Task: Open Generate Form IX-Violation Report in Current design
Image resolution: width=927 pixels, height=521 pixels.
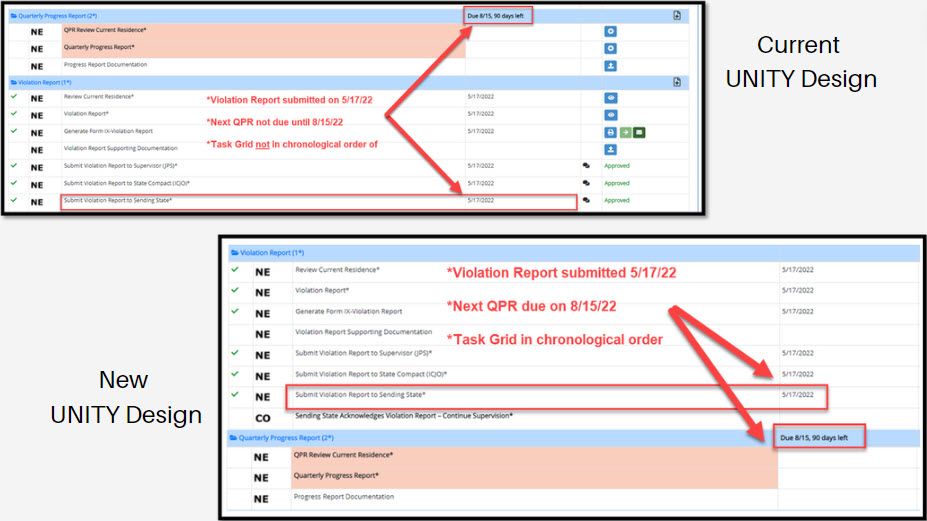Action: click(x=108, y=131)
